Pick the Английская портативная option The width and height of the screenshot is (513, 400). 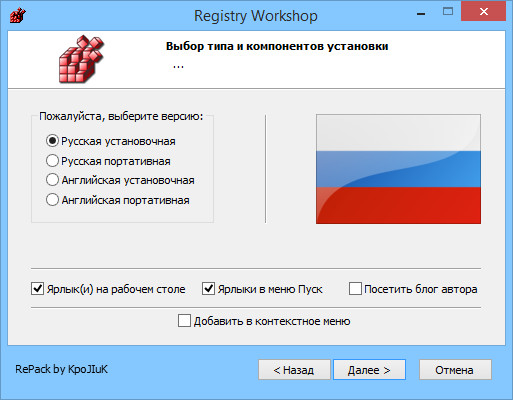click(x=118, y=200)
